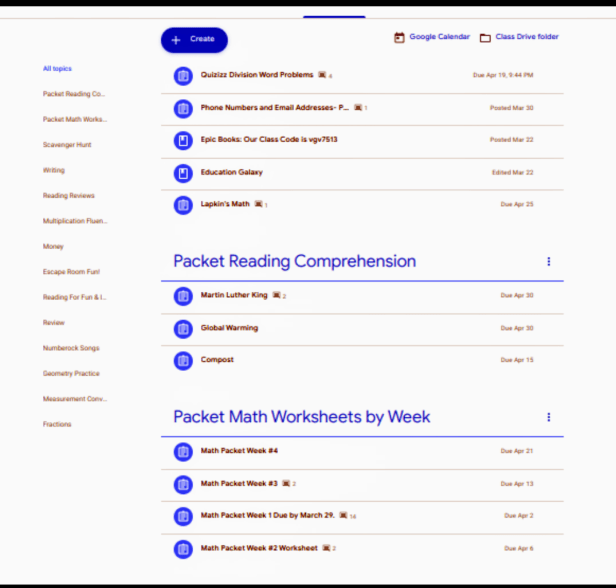
Task: Open Packet Math Worksheets by Week options menu
Action: [x=549, y=417]
